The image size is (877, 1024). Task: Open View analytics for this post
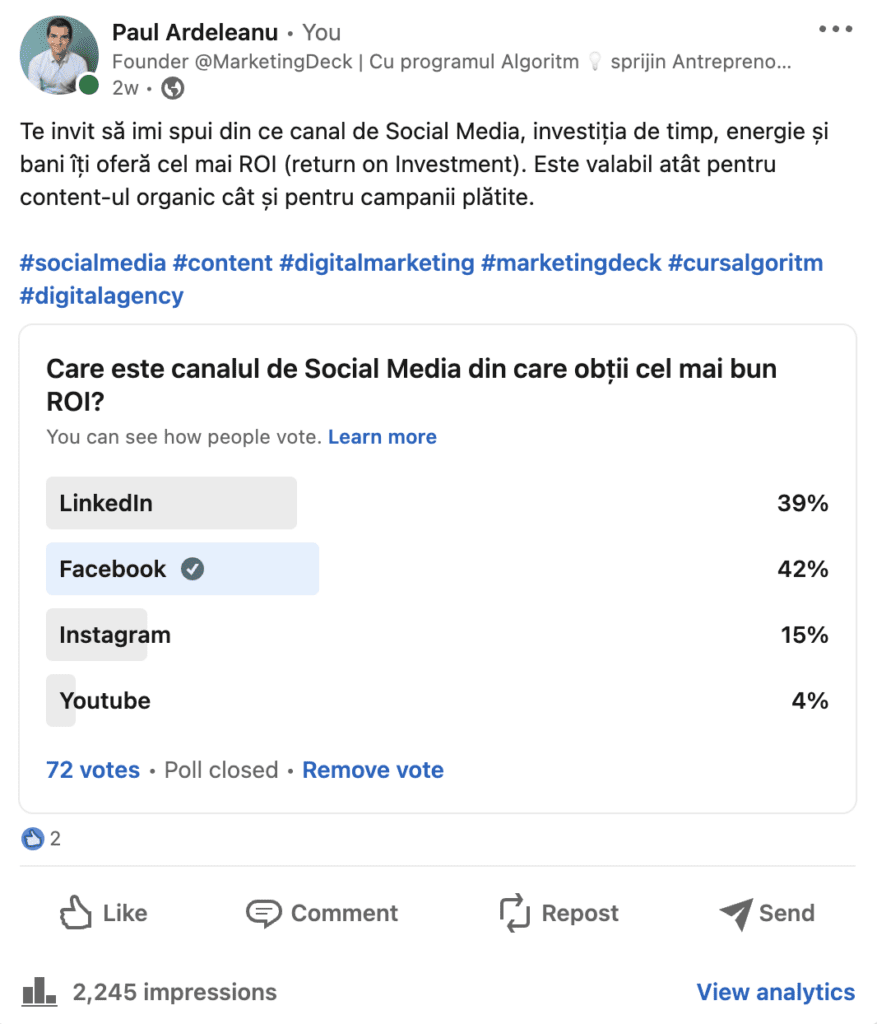coord(776,992)
